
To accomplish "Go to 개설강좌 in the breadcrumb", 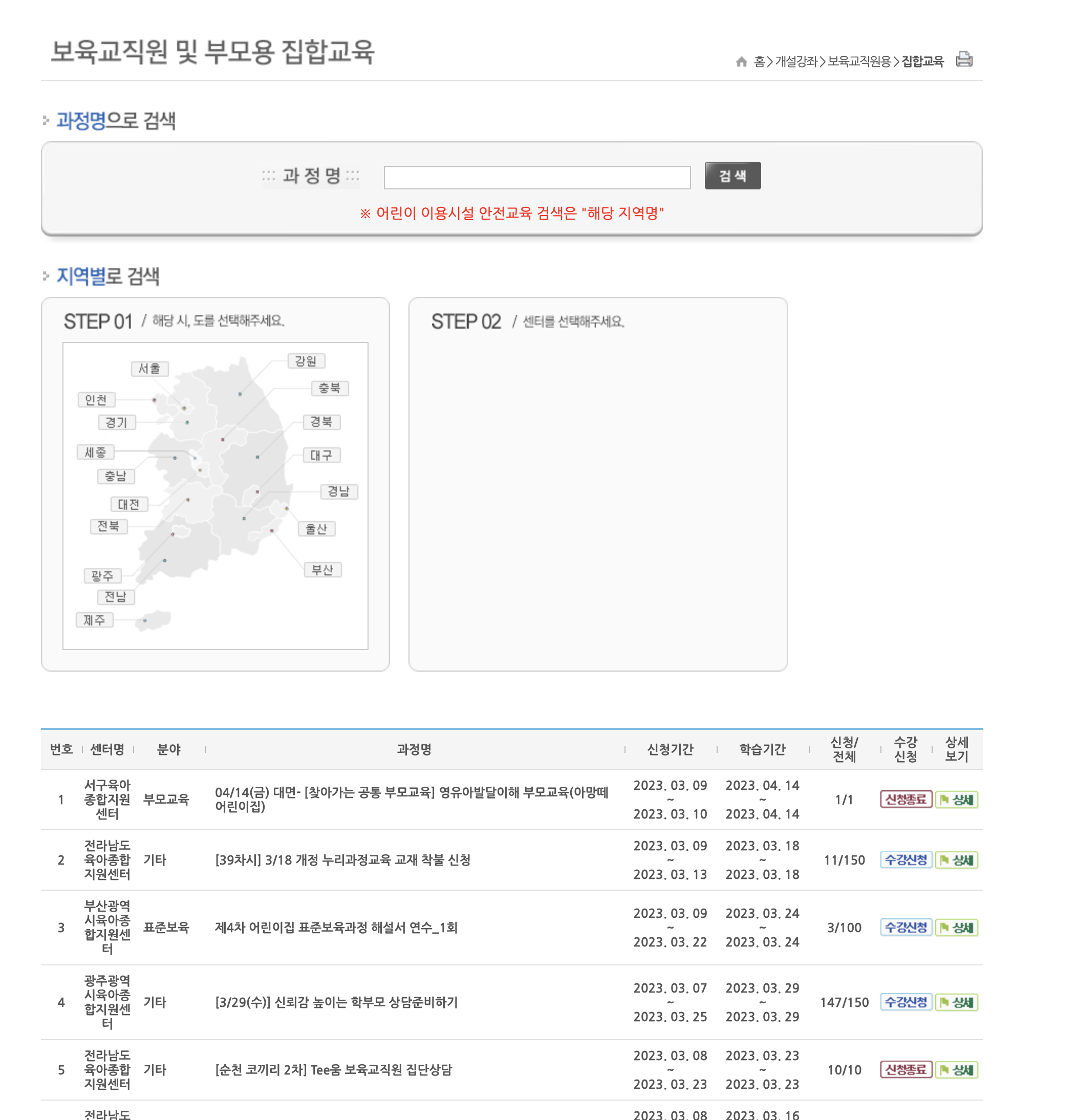I will 796,62.
